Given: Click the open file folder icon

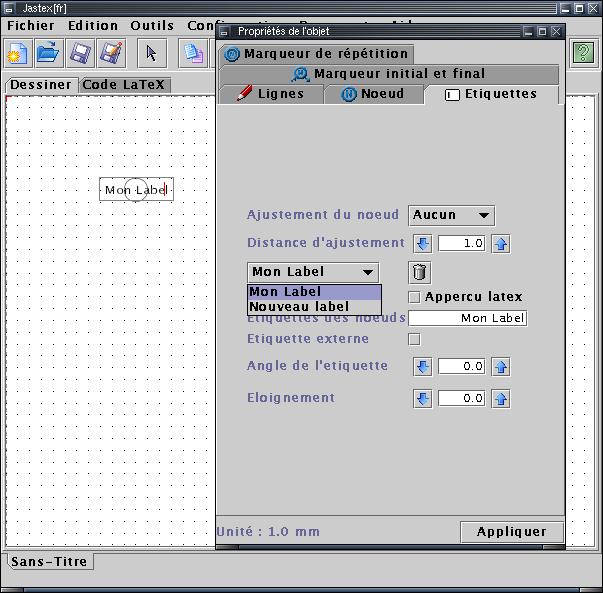Looking at the screenshot, I should [x=48, y=52].
